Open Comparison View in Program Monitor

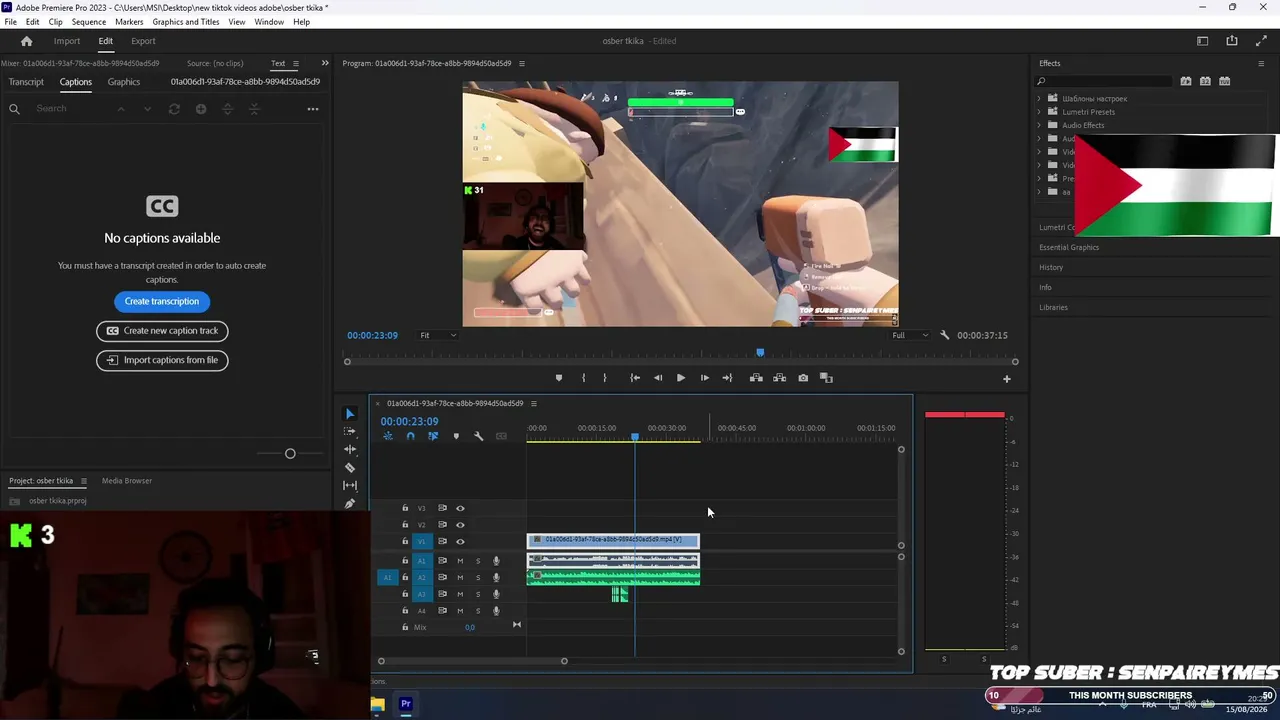click(x=826, y=378)
